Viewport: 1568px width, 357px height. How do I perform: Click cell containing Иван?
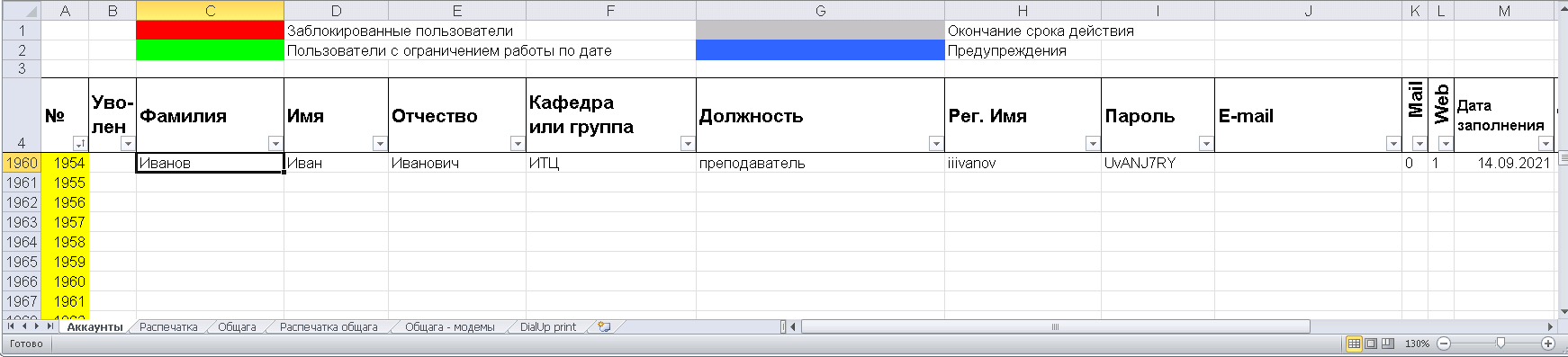point(336,163)
